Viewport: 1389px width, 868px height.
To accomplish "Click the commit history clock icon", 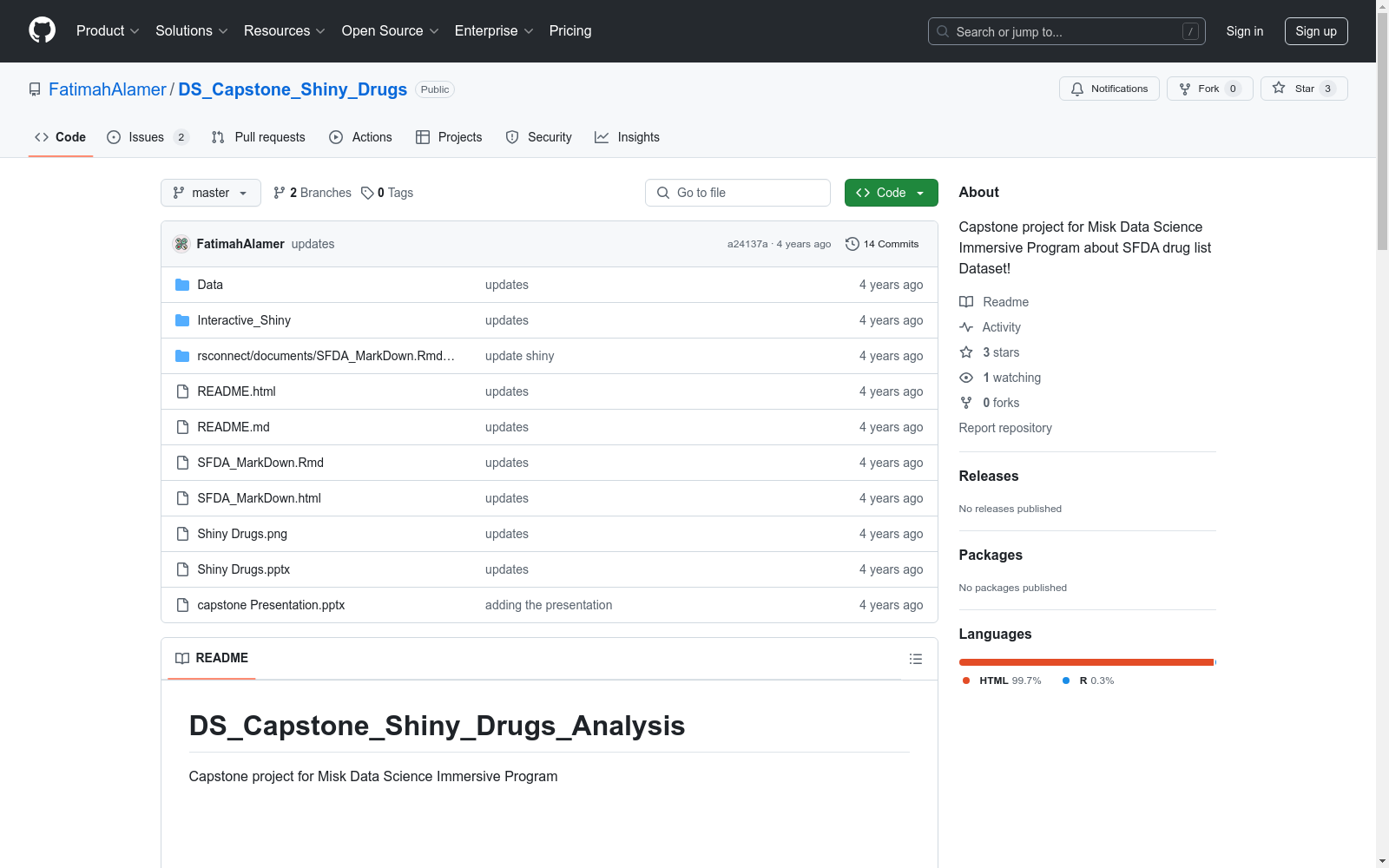I will click(852, 244).
